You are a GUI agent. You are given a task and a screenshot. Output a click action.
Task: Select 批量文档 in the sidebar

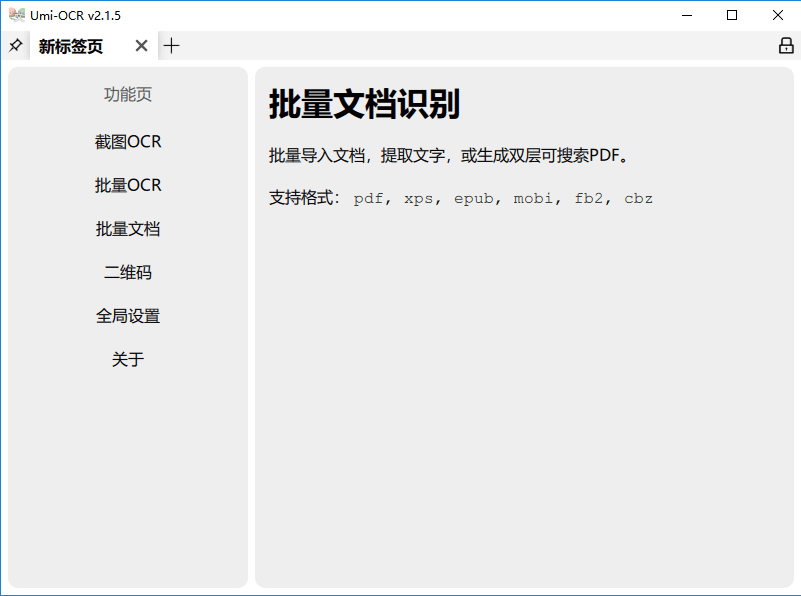click(127, 228)
